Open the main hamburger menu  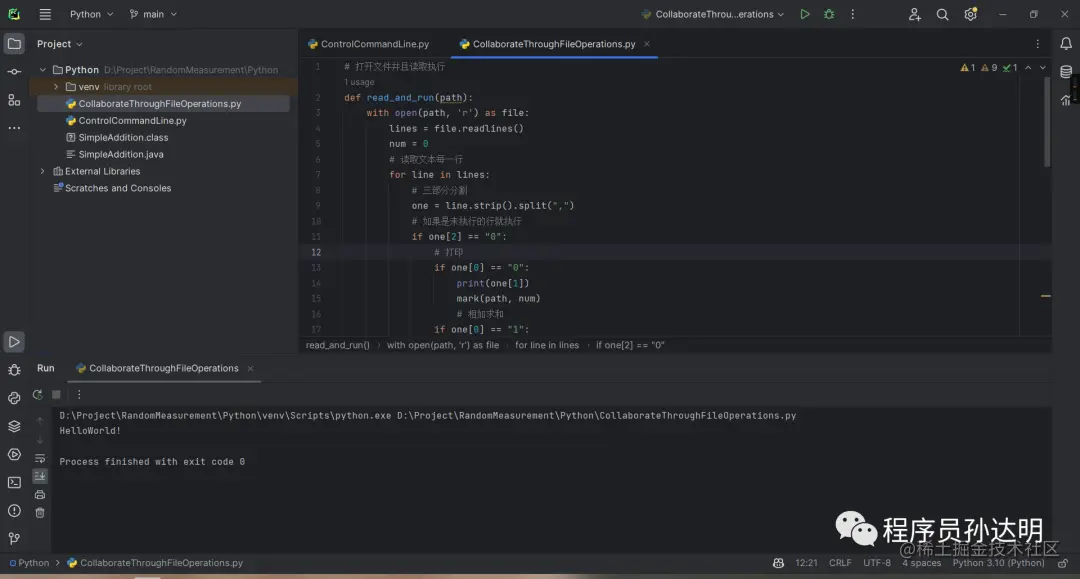(45, 14)
